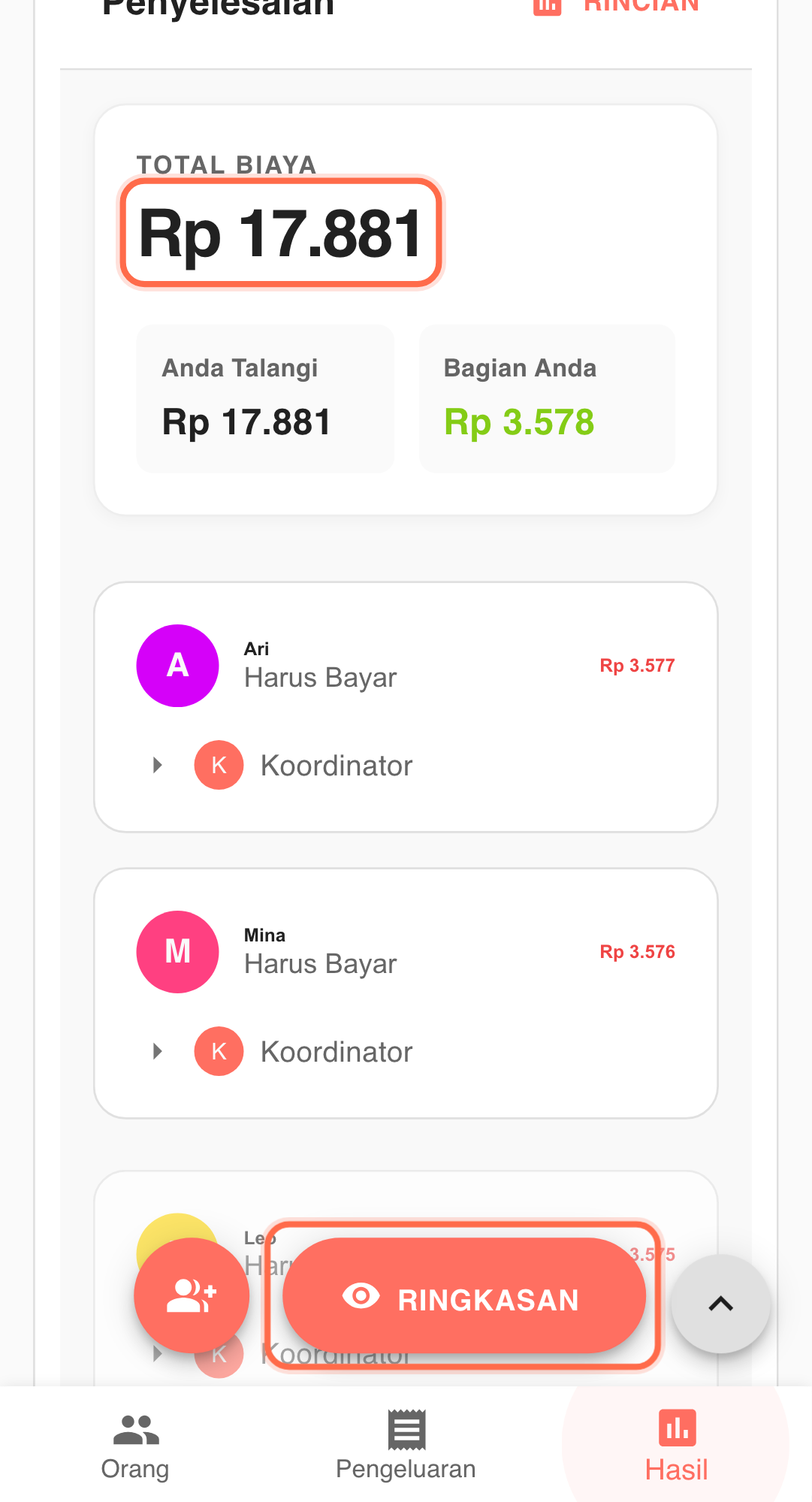
Task: Click the Koordinator avatar under Mina
Action: coord(219,1052)
